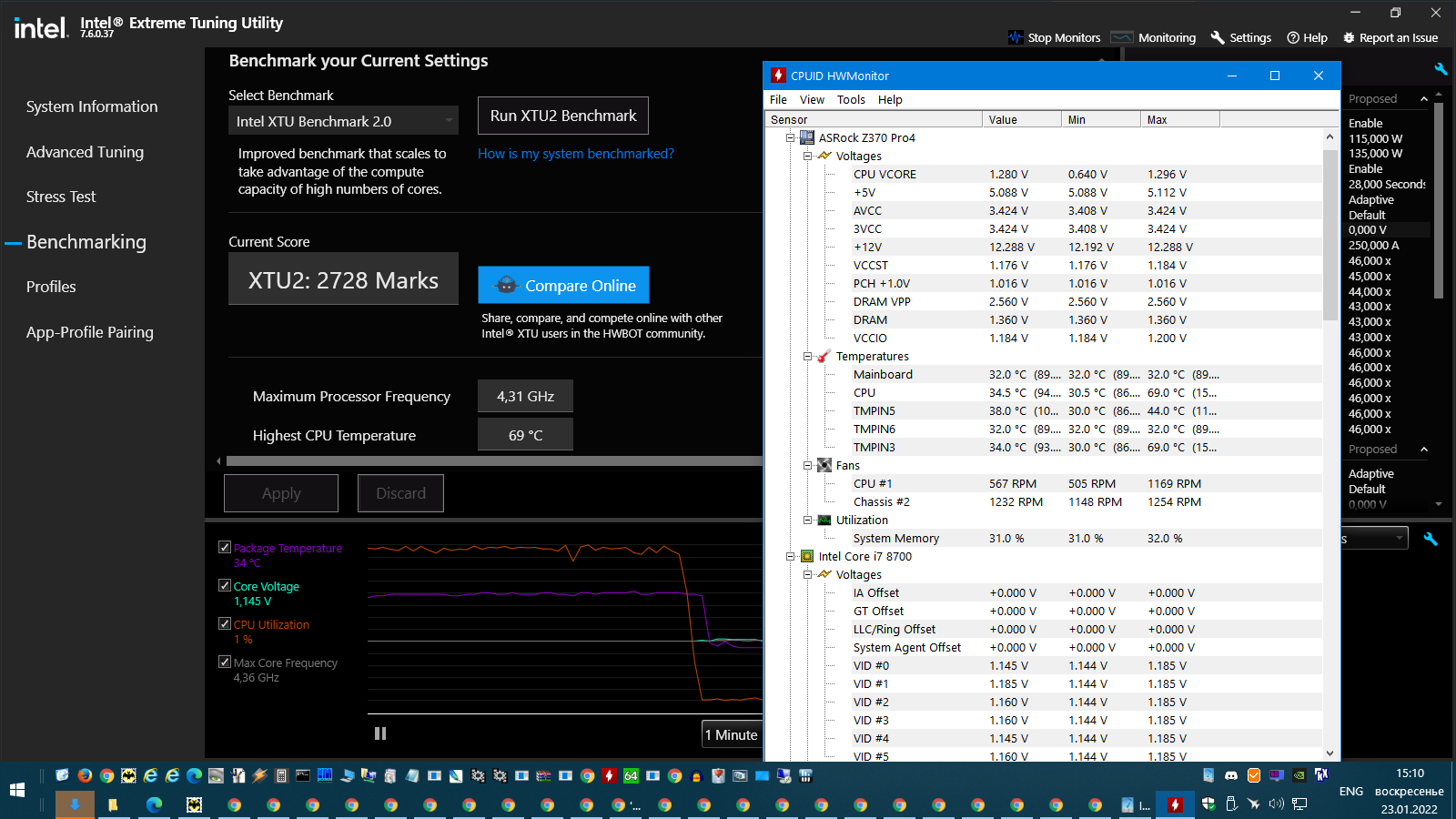Collapse the Fans group in HWMonitor
Viewport: 1456px width, 819px height.
pyautogui.click(x=807, y=465)
